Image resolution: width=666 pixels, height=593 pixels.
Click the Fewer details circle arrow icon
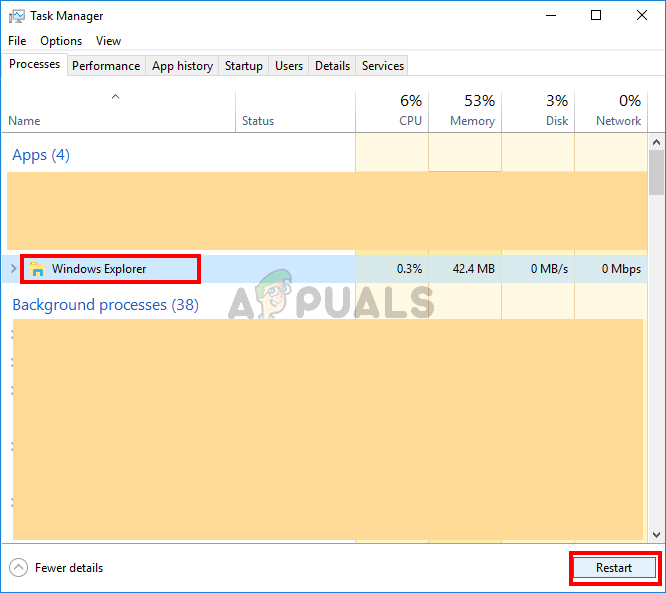(18, 568)
